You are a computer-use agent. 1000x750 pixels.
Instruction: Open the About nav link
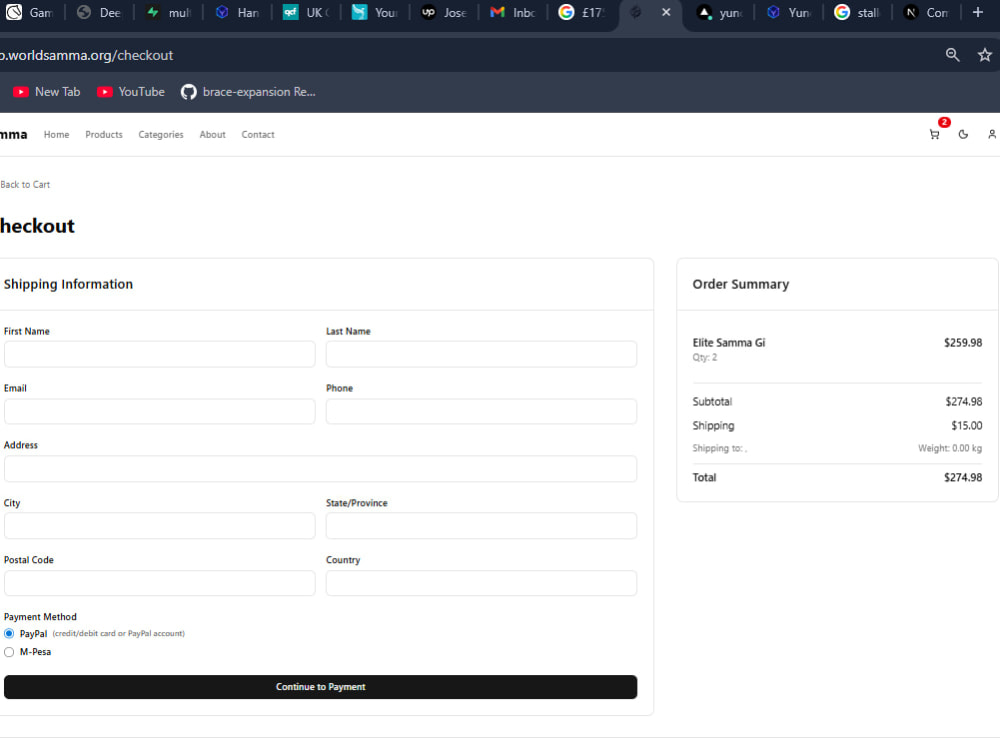tap(212, 135)
